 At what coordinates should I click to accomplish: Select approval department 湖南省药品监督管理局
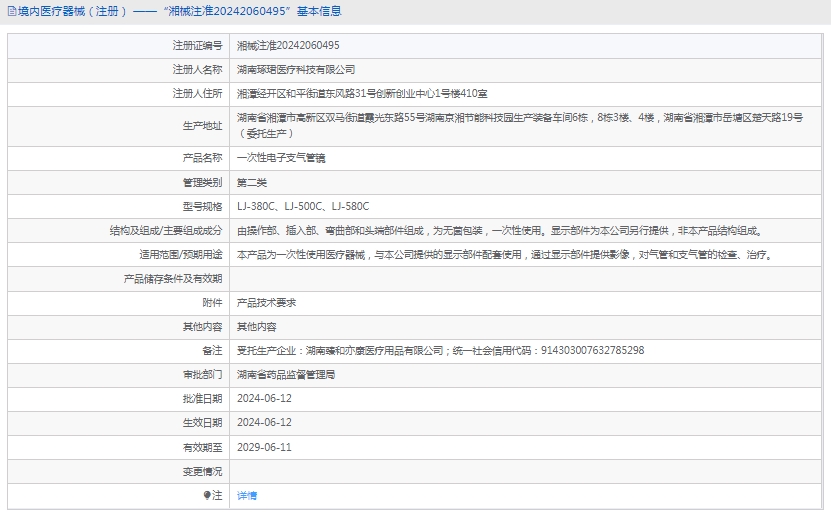click(286, 374)
